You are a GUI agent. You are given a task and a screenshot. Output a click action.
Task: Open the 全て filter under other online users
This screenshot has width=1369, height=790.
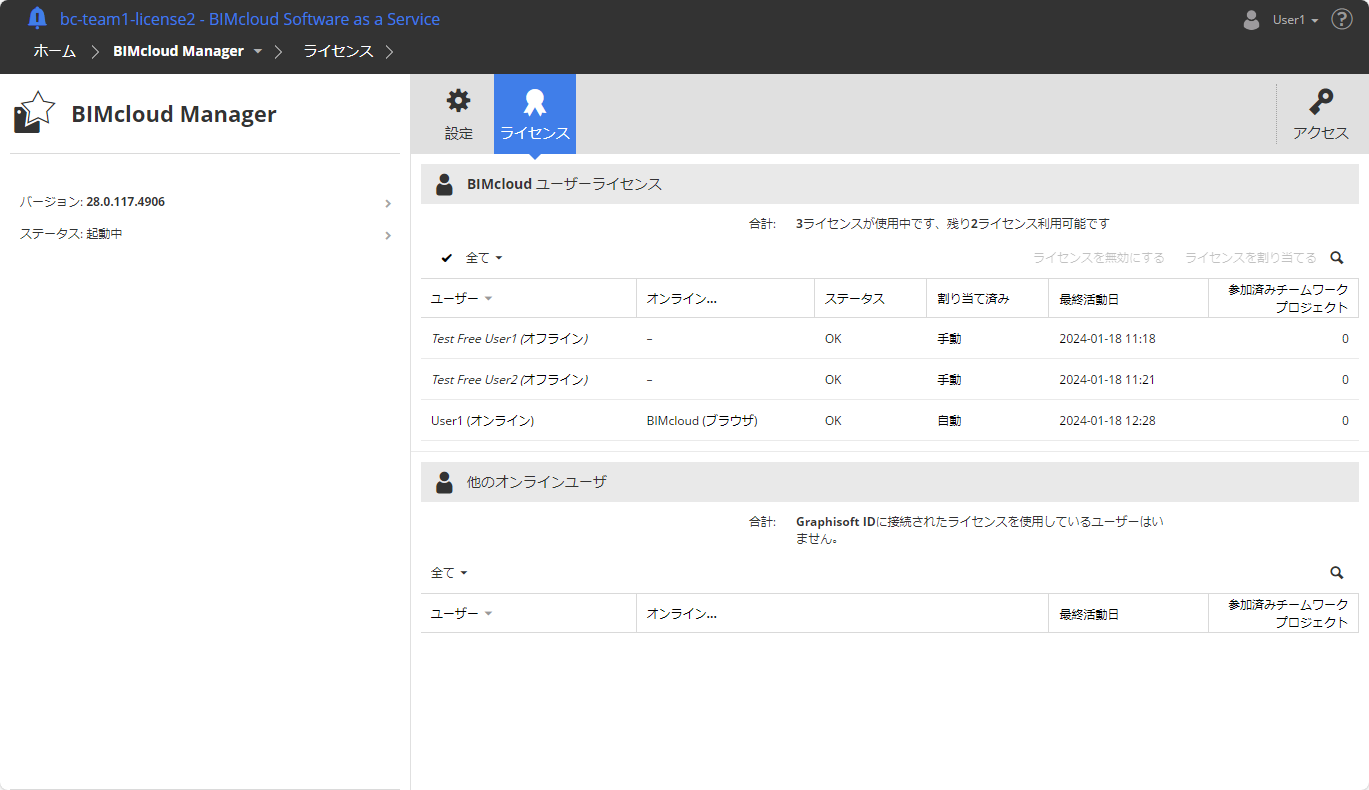(x=449, y=573)
